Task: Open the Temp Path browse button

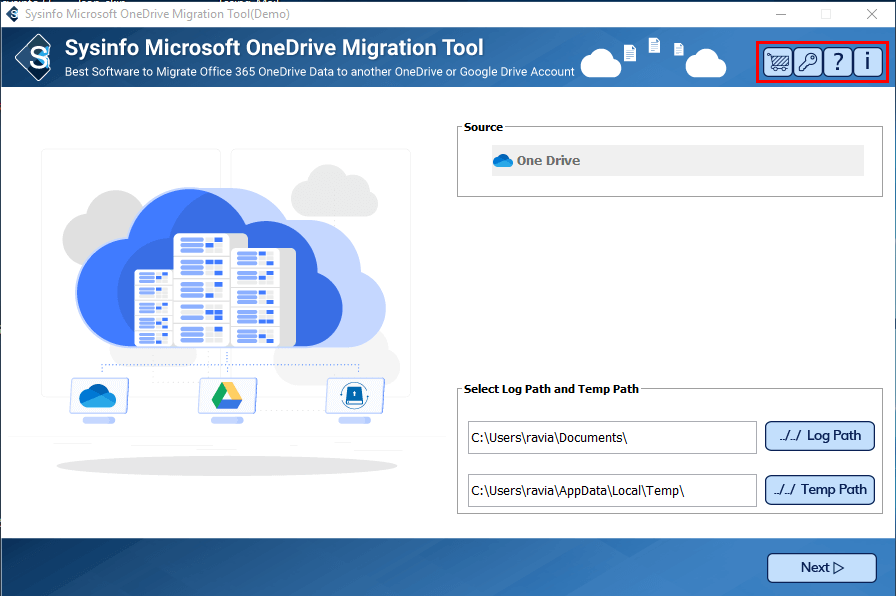Action: coord(820,490)
